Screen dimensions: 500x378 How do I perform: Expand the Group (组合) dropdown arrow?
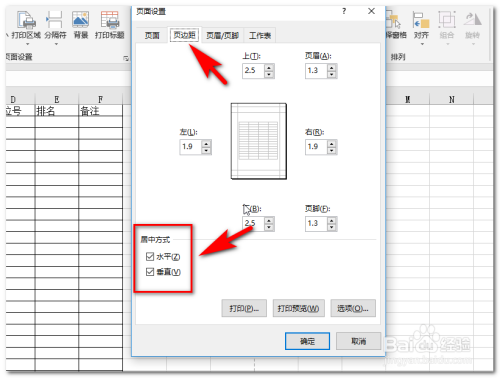pyautogui.click(x=448, y=44)
